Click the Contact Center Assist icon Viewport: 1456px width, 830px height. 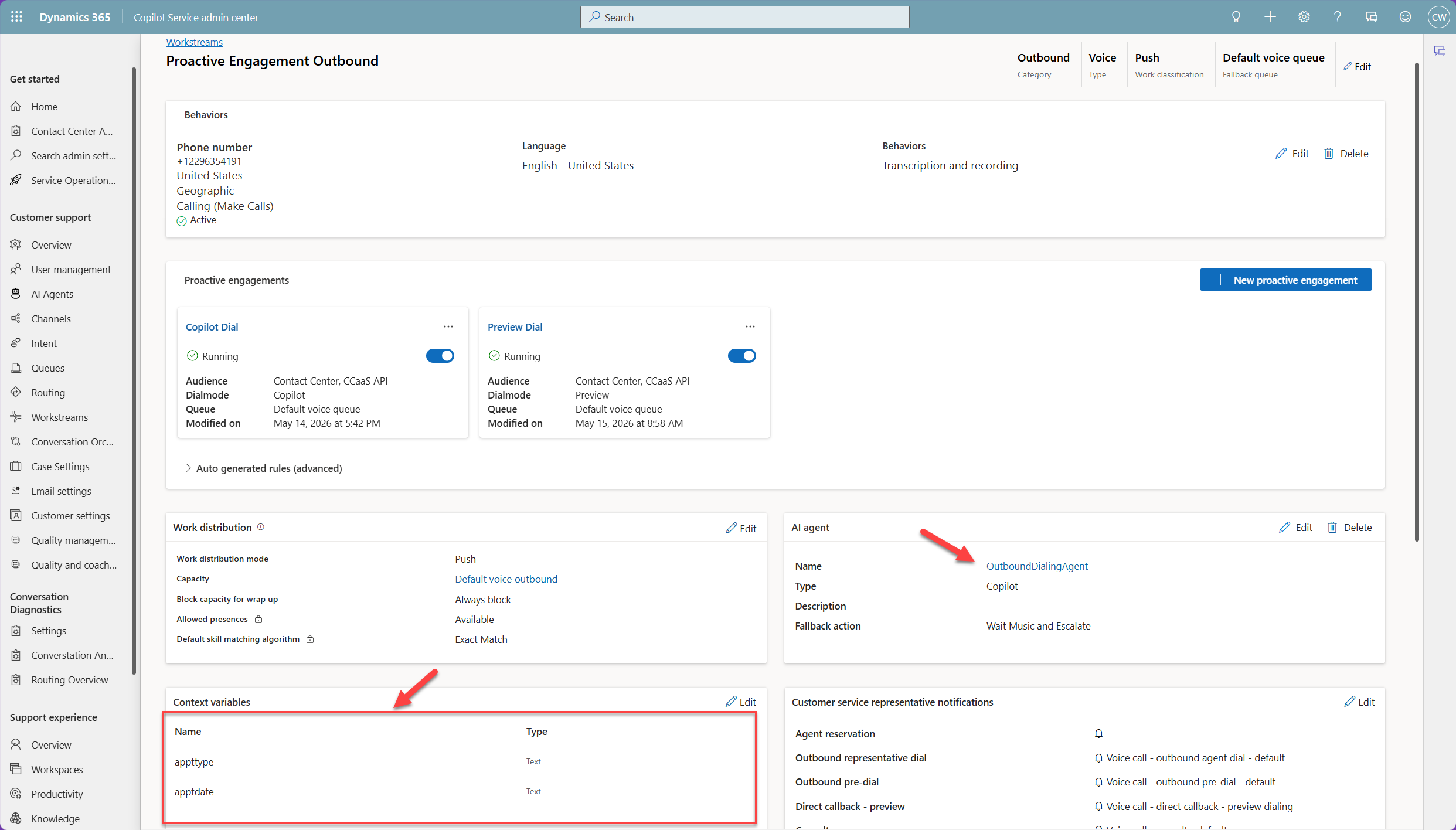(x=16, y=131)
